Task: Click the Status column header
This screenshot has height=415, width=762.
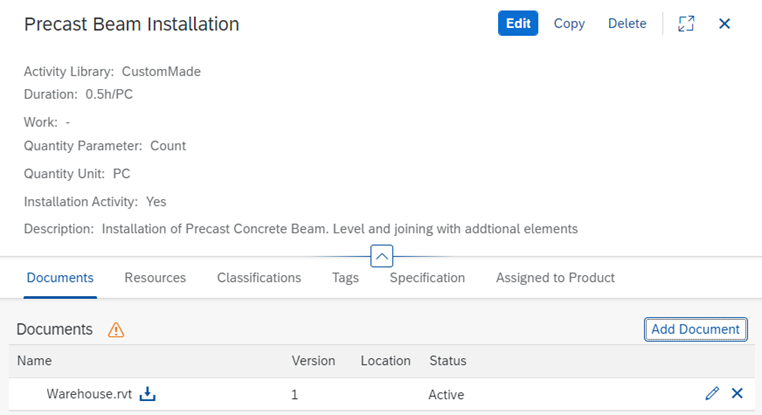Action: pos(448,361)
